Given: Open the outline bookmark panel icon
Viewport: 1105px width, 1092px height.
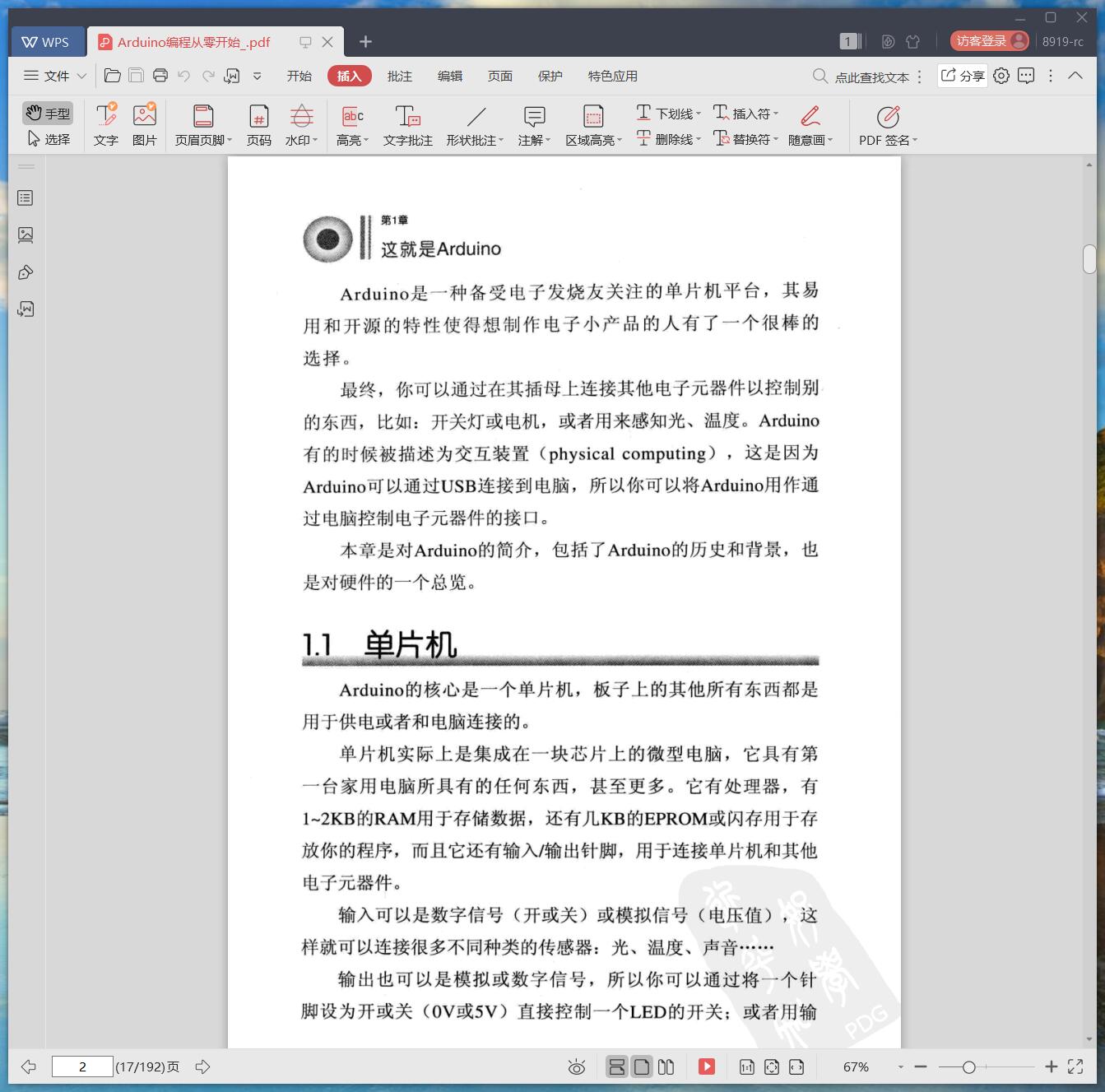Looking at the screenshot, I should click(x=26, y=197).
